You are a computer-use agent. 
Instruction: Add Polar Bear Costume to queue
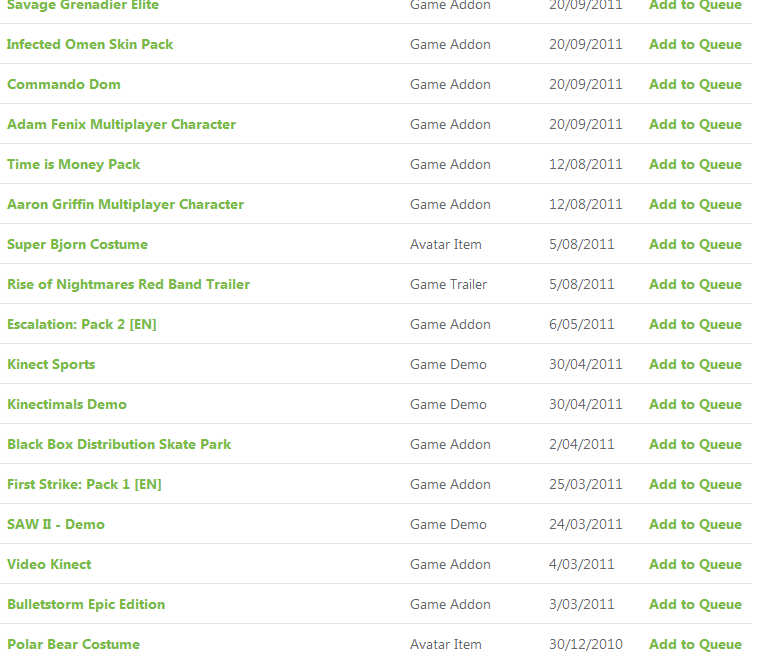[x=695, y=645]
